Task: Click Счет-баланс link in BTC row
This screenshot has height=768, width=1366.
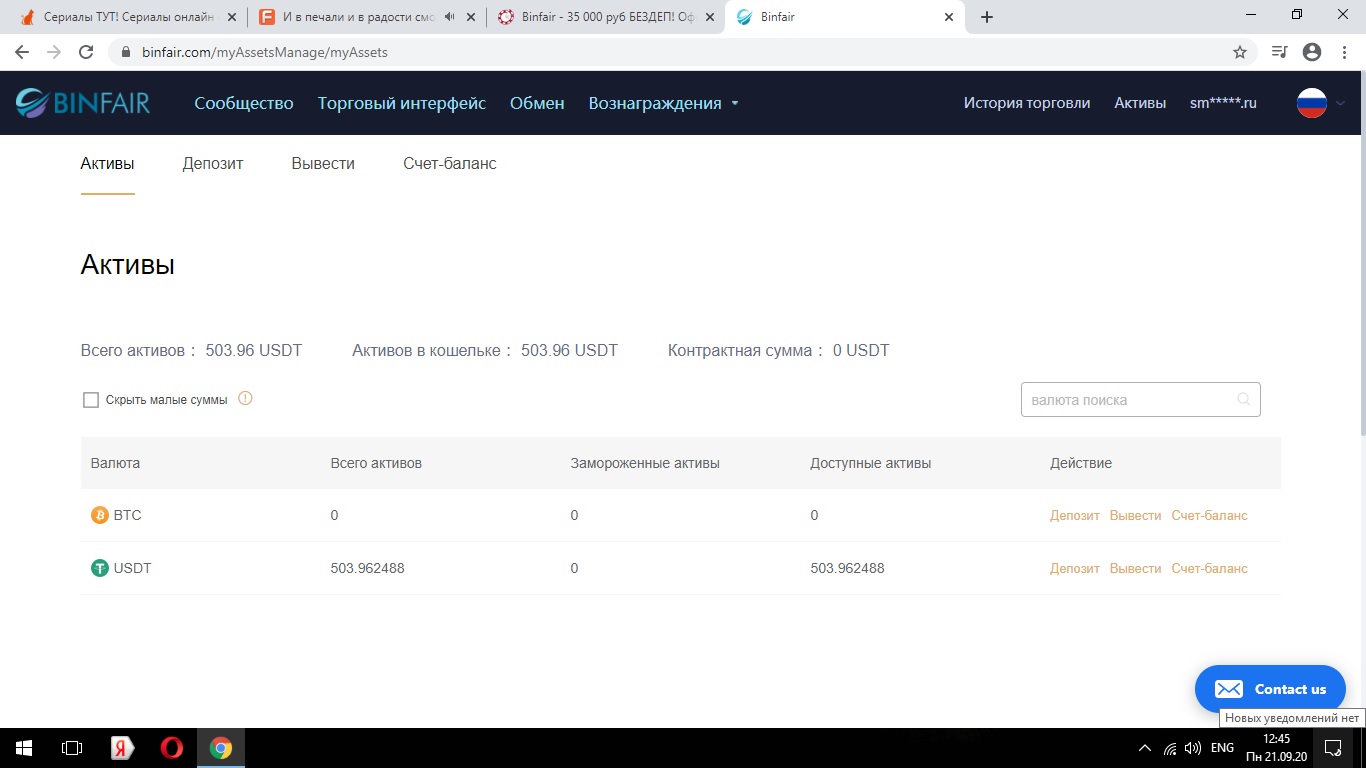Action: pyautogui.click(x=1210, y=515)
